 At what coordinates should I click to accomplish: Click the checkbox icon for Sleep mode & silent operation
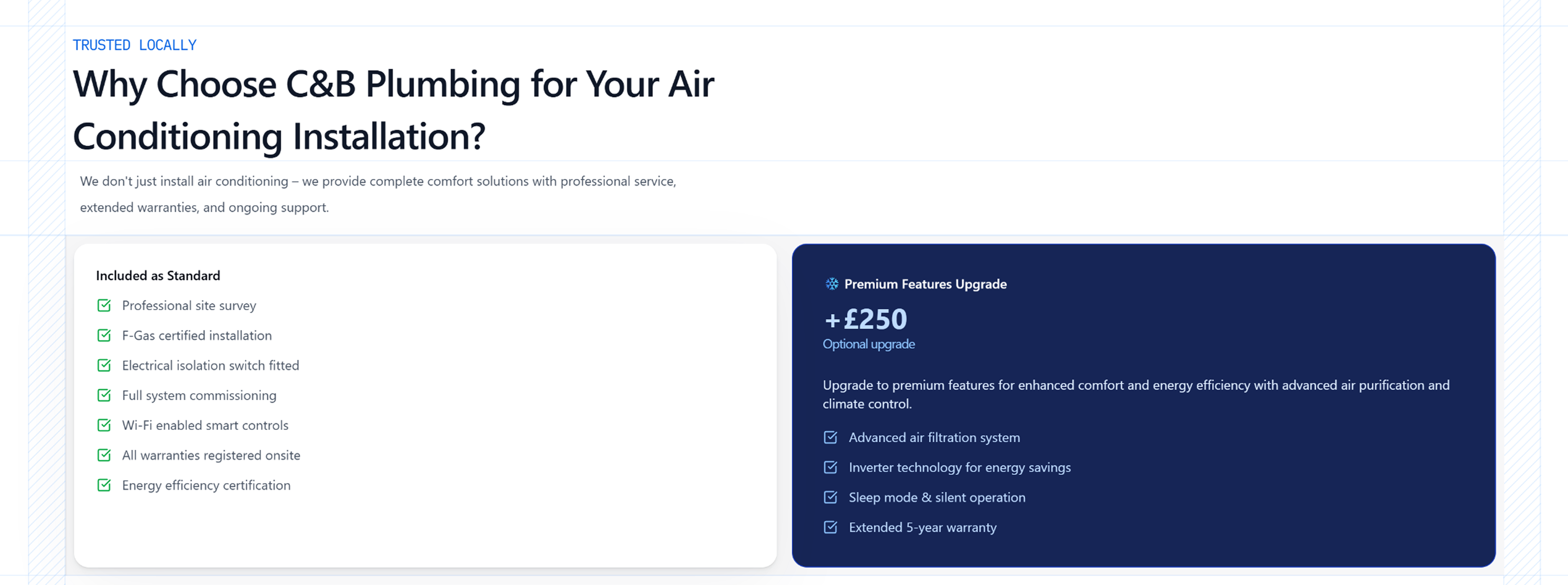pyautogui.click(x=830, y=497)
